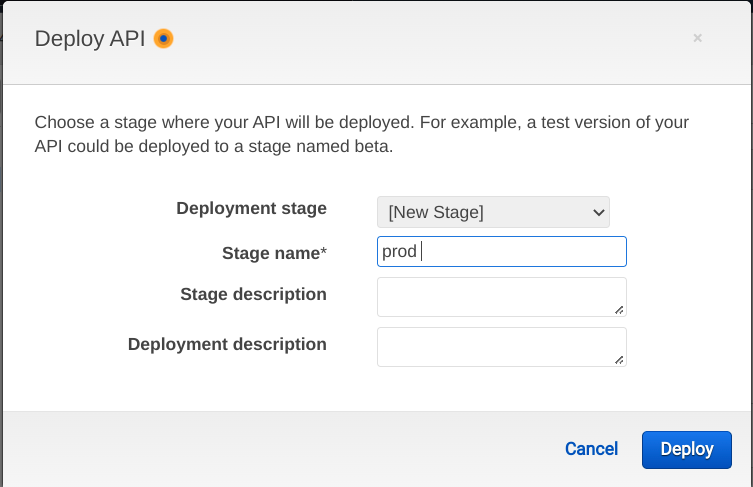
Task: Grab the Deployment description resize handle
Action: [x=620, y=360]
